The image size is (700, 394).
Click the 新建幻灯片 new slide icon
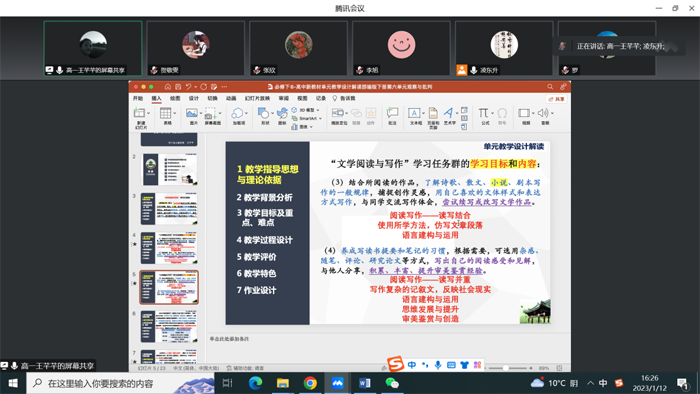(139, 113)
